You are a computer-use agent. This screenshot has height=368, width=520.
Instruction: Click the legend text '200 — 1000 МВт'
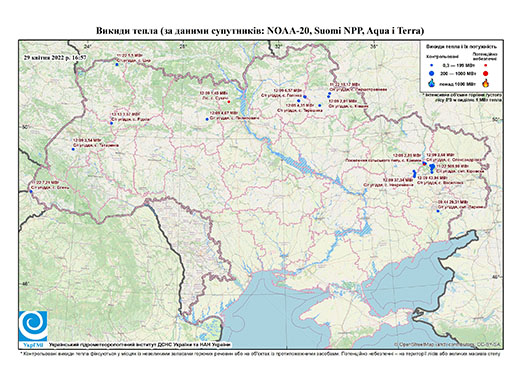click(x=459, y=73)
